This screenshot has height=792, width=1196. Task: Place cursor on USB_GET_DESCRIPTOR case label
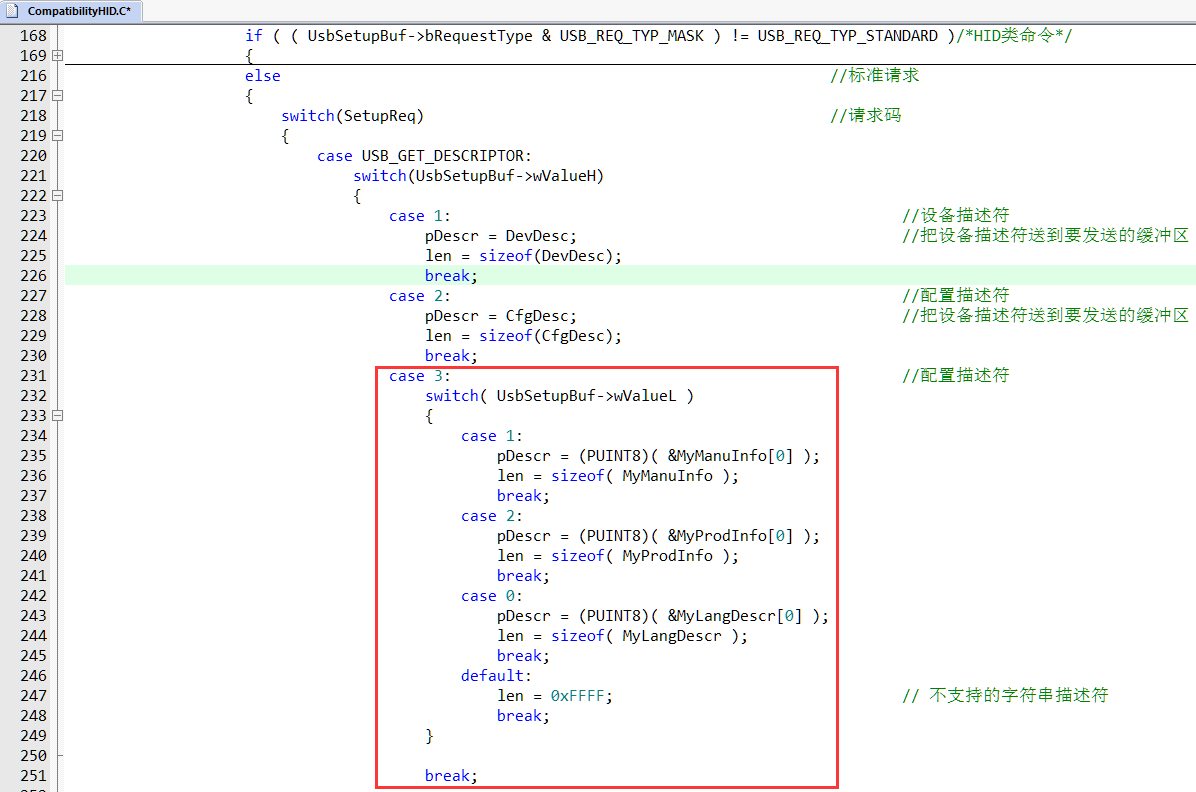[446, 156]
